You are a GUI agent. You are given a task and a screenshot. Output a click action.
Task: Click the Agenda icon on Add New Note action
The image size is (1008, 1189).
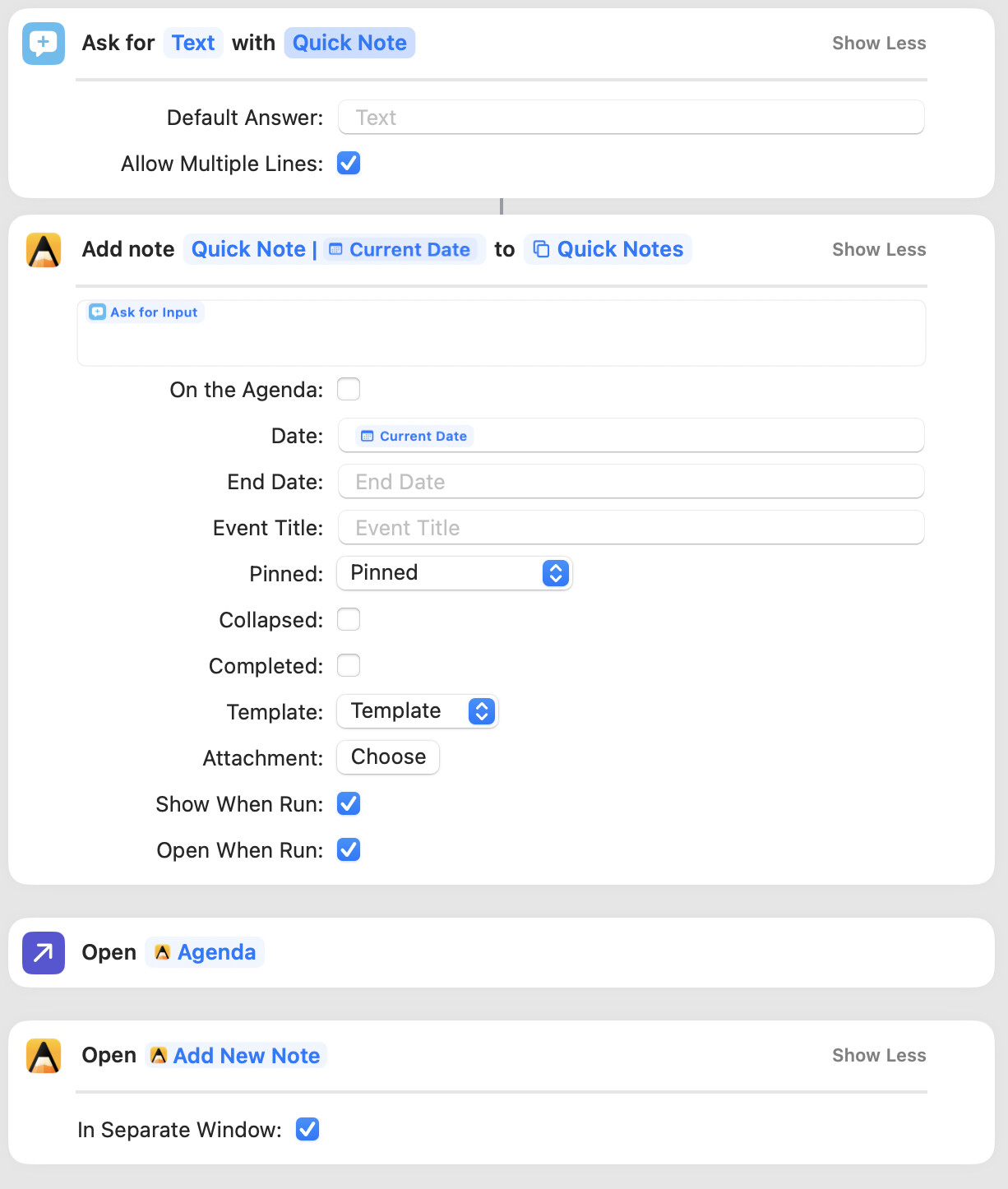tap(44, 1056)
